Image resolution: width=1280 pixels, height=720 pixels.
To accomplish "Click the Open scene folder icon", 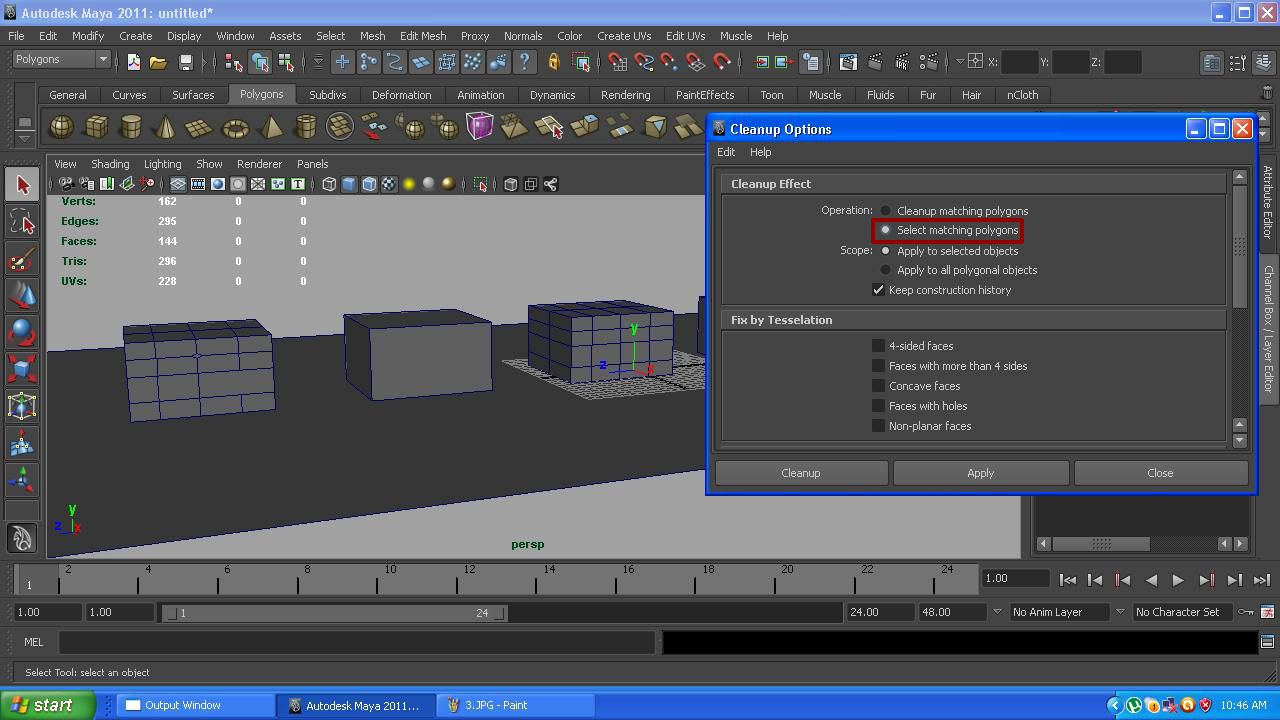I will tap(158, 62).
